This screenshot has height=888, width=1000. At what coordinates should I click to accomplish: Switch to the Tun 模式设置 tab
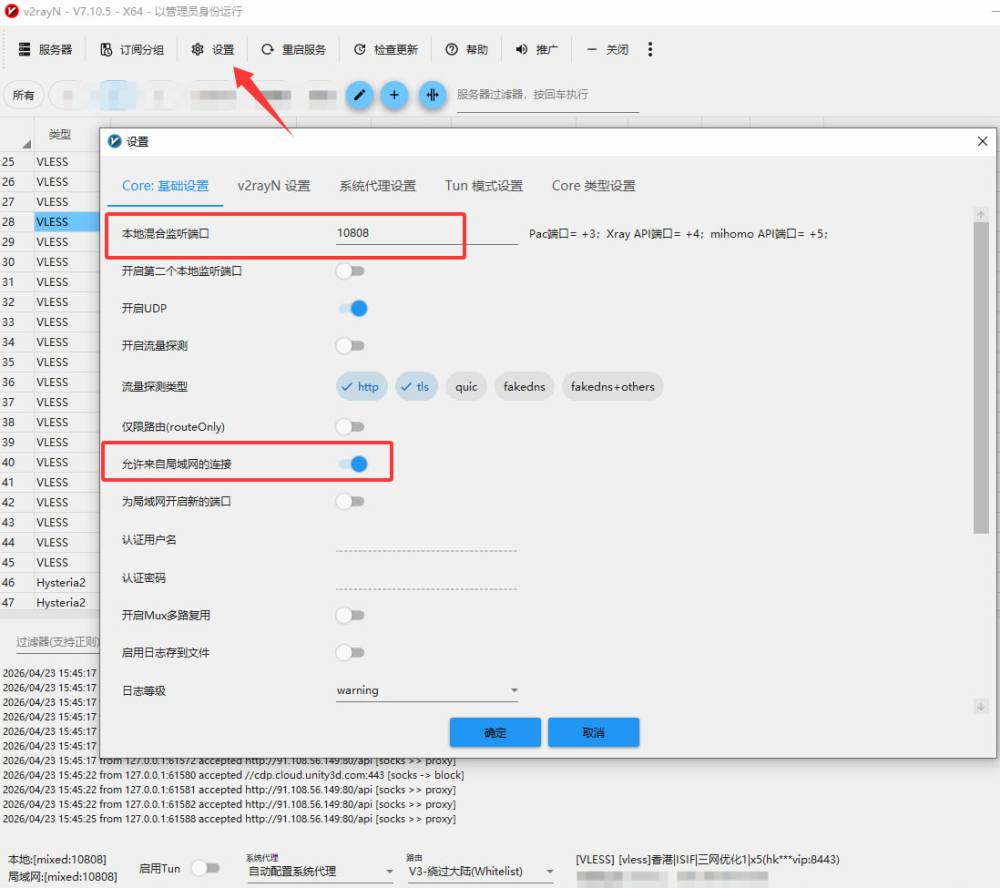pos(484,186)
